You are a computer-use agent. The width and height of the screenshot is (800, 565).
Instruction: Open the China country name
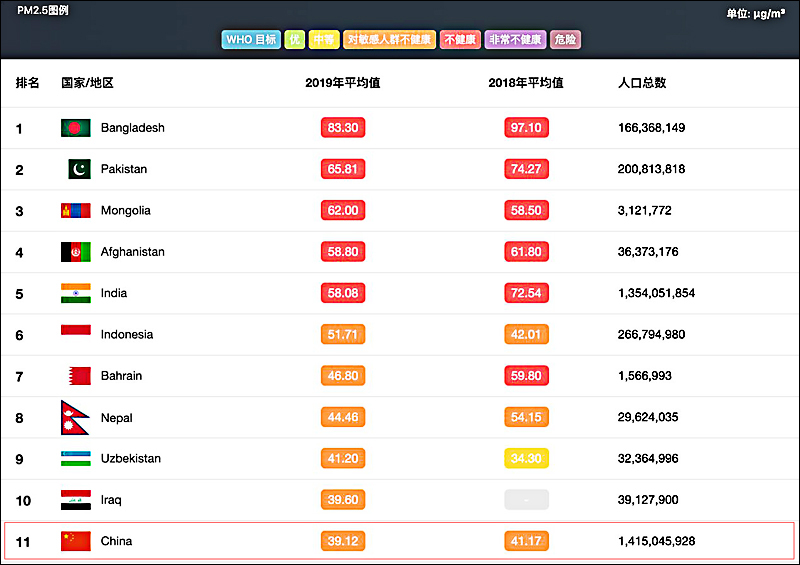pos(116,541)
